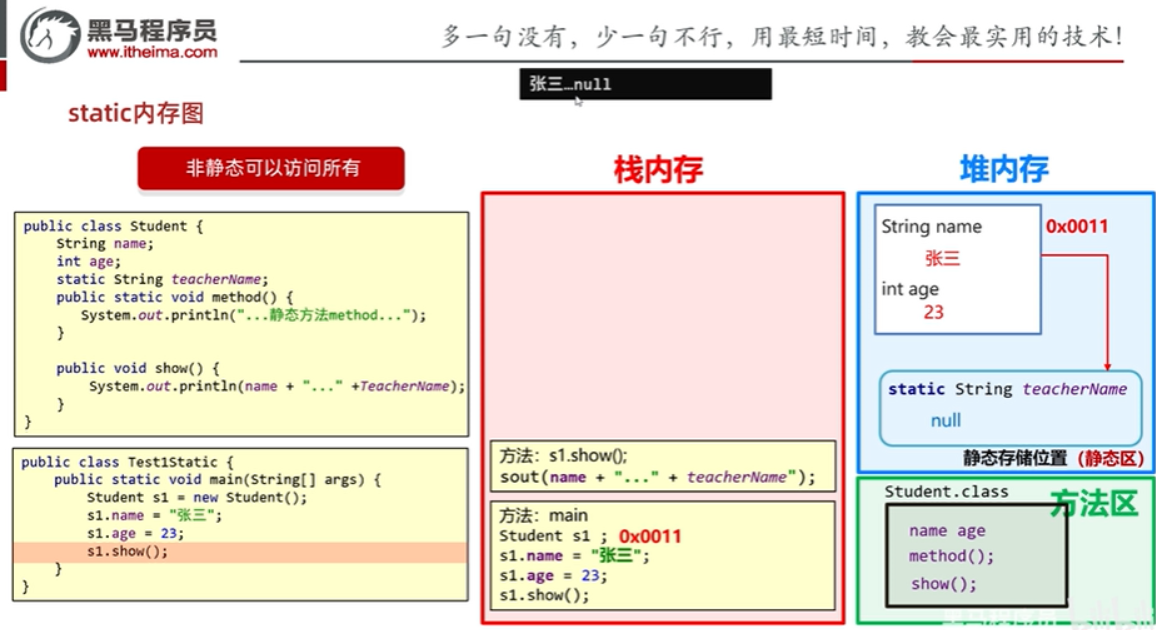Switch to the static内存图 title
The height and width of the screenshot is (630, 1156).
coord(135,114)
